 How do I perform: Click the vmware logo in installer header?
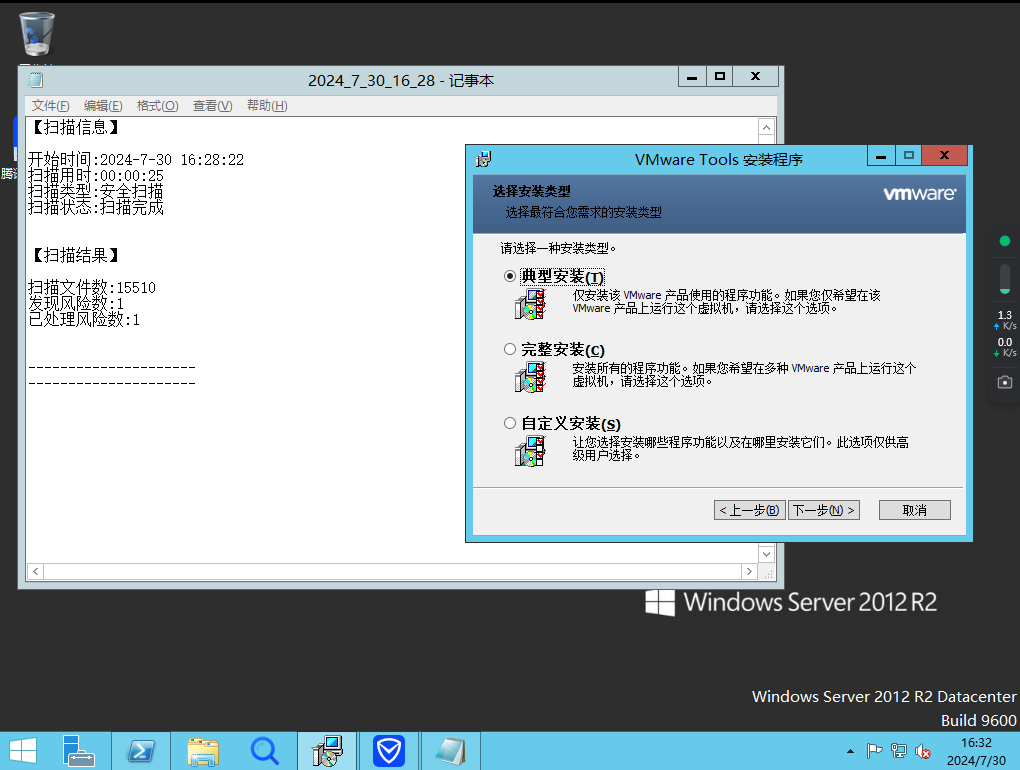pos(919,193)
